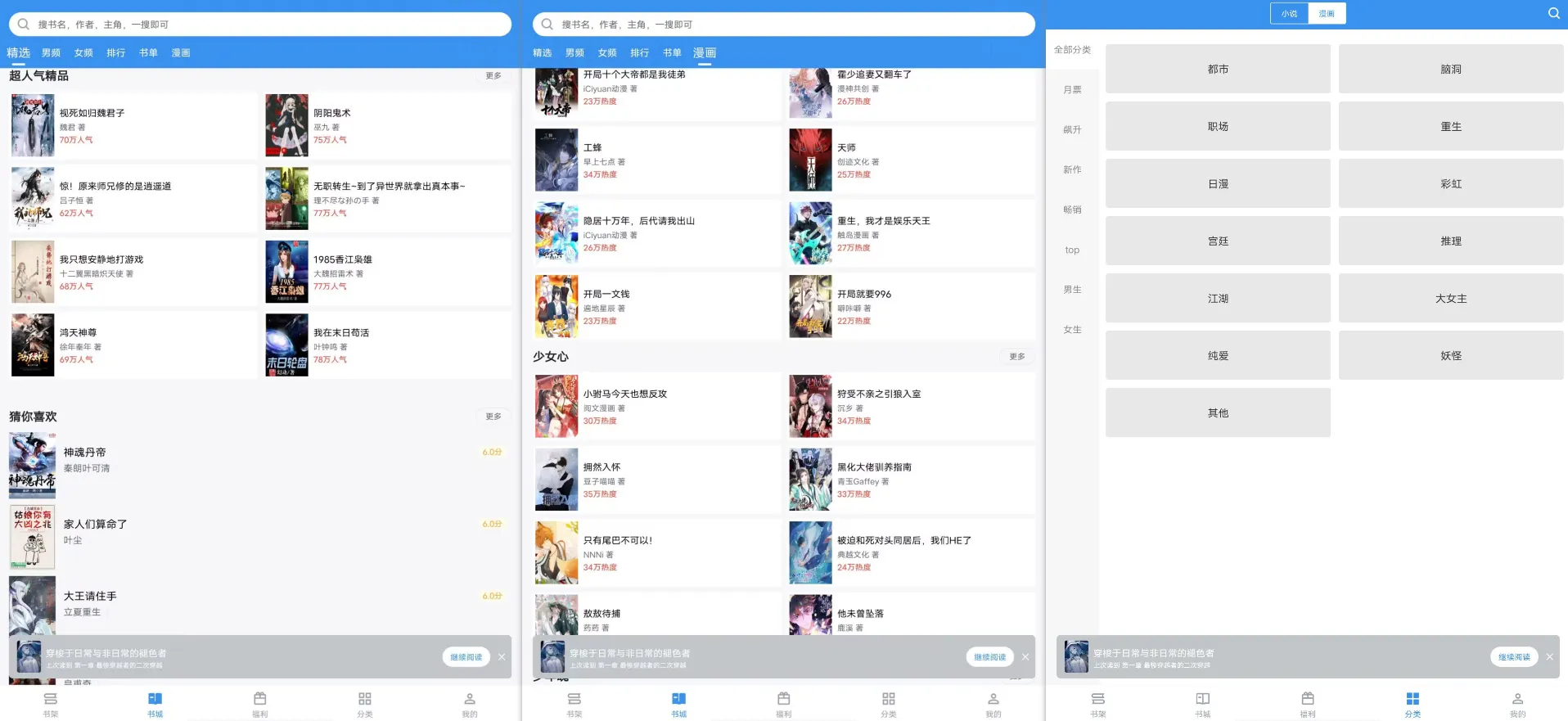Focus the search field in the middle panel
Image resolution: width=1568 pixels, height=721 pixels.
784,25
